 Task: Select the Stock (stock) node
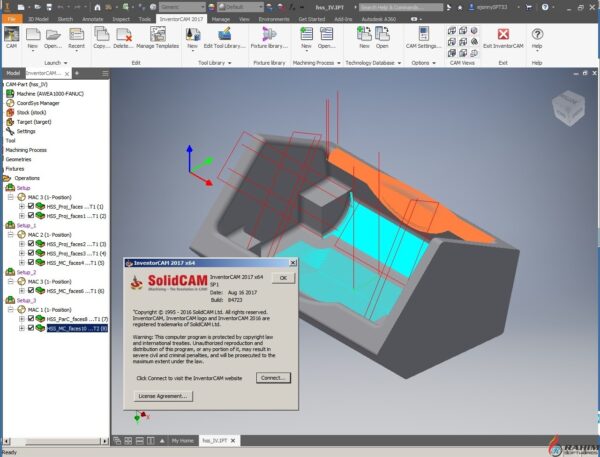[31, 113]
